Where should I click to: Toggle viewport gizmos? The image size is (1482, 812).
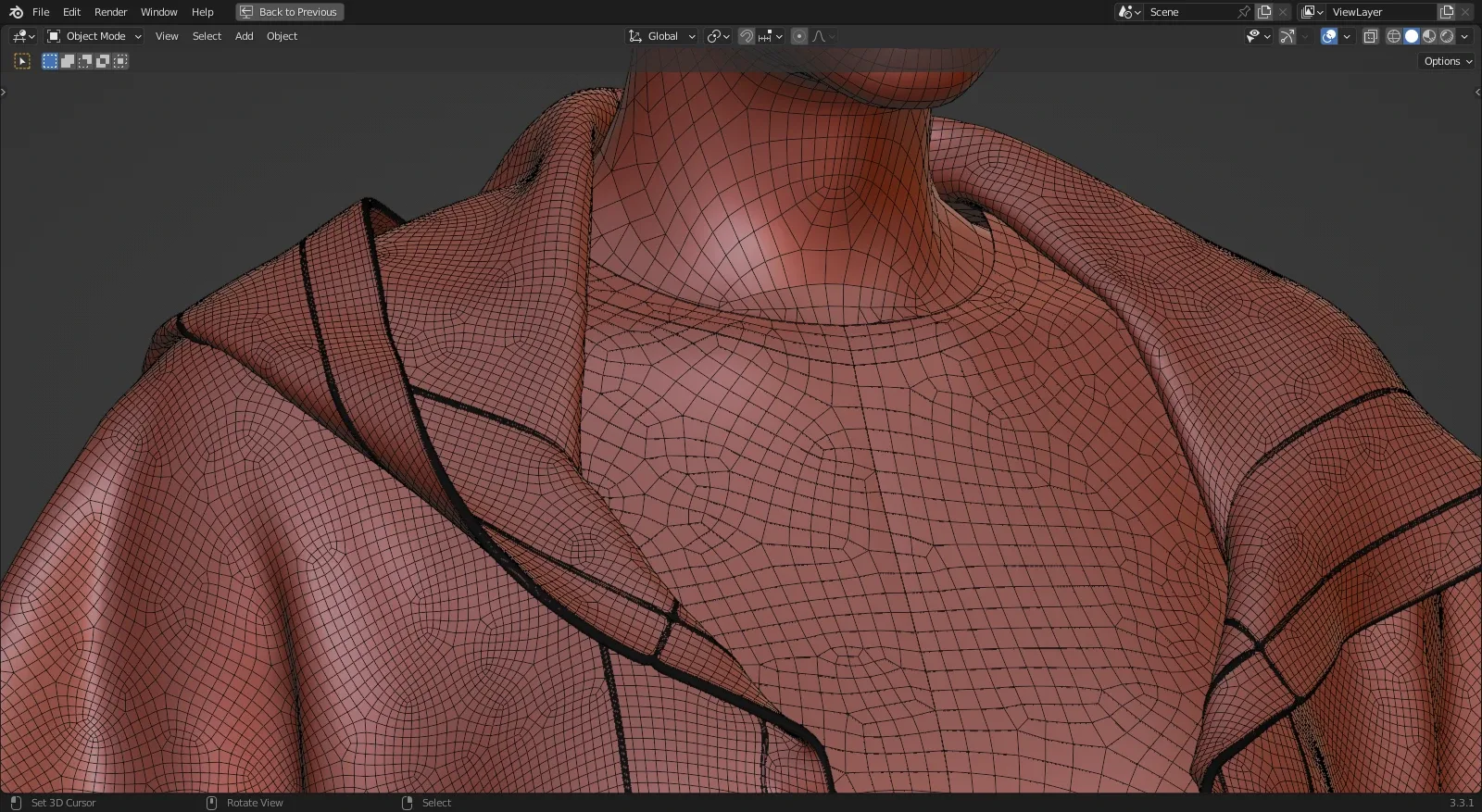1287,36
